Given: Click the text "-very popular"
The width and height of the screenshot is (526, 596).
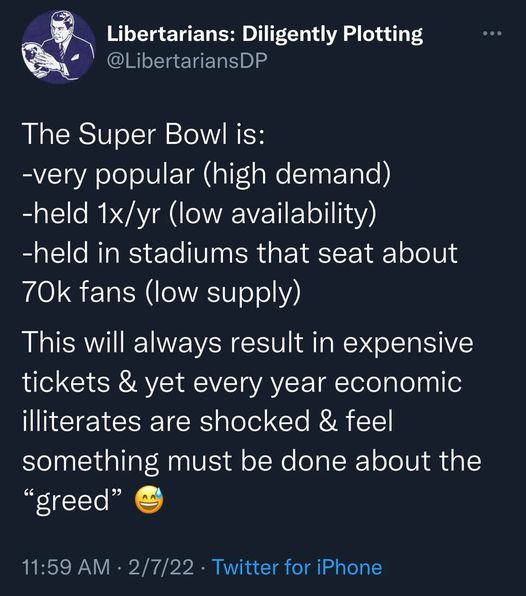Looking at the screenshot, I should click(x=108, y=176).
